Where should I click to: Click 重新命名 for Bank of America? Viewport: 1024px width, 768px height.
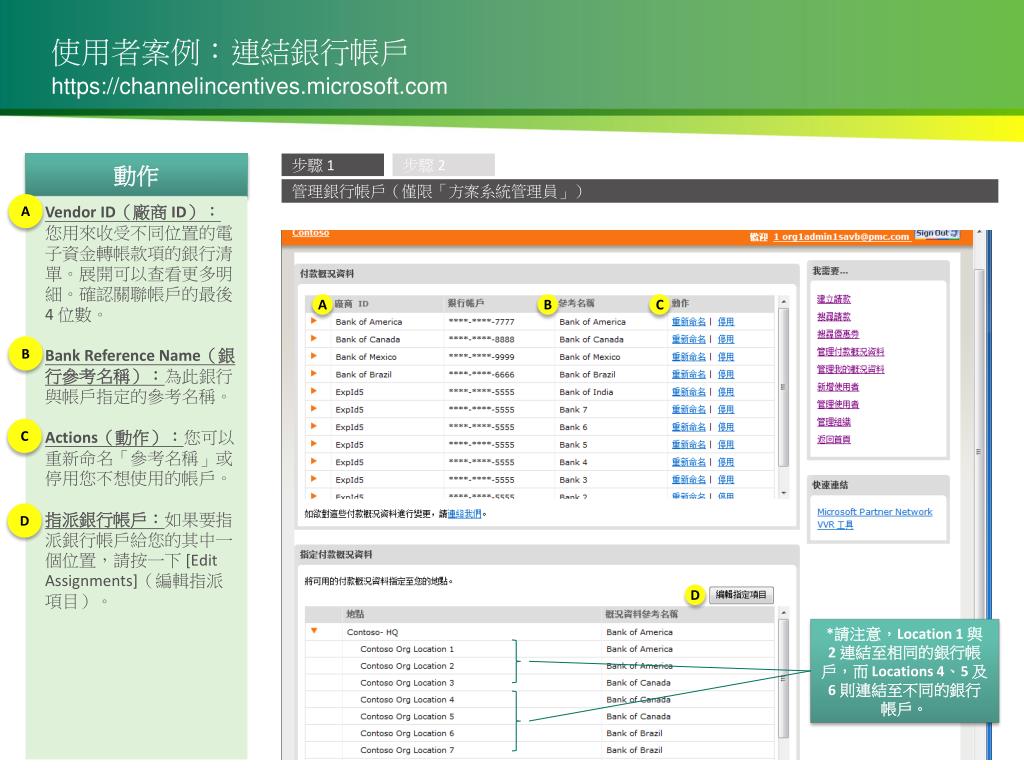tap(688, 322)
